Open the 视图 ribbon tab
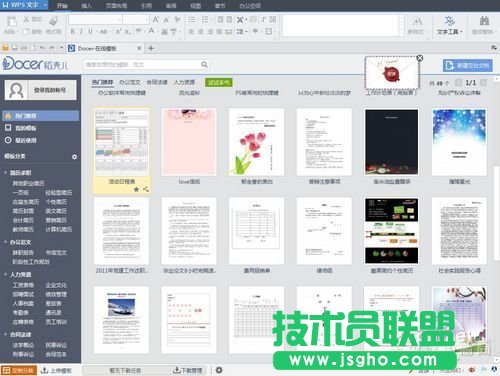This screenshot has height=376, width=500. pyautogui.click(x=195, y=6)
